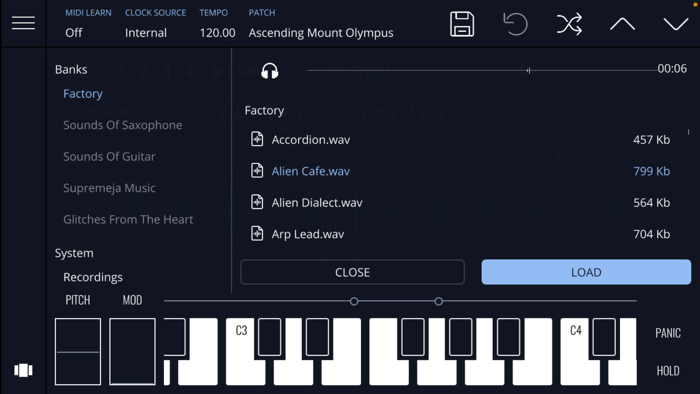Screen dimensions: 700x394
Task: Click the Arp Lead.wav file icon
Action: point(257,233)
